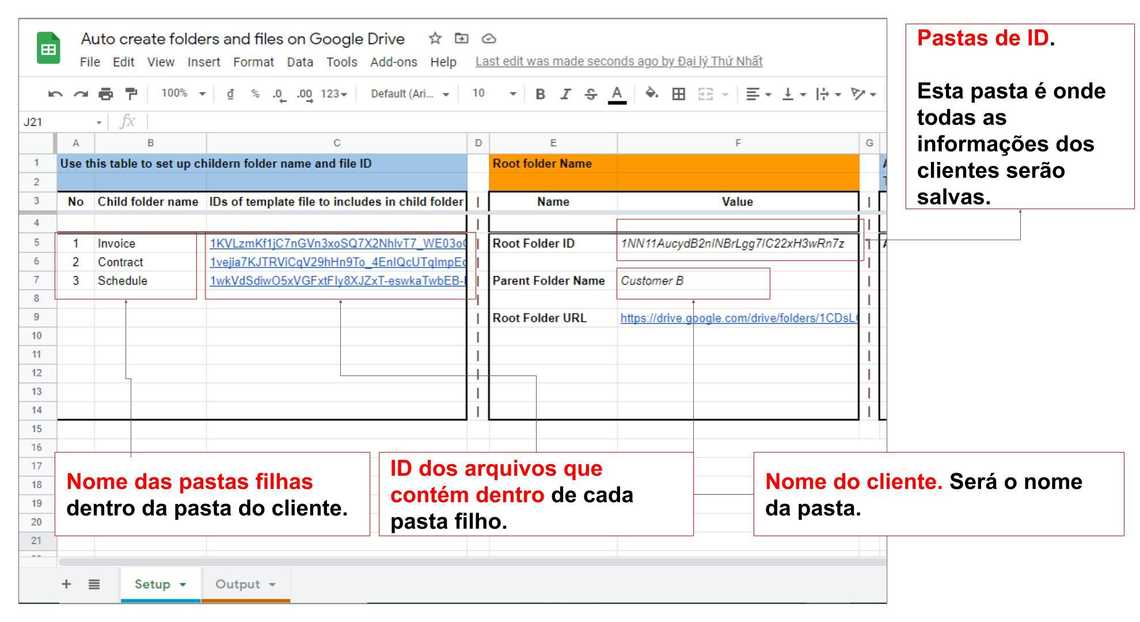Show the all sheets list
Image resolution: width=1140 pixels, height=622 pixels.
coord(95,584)
